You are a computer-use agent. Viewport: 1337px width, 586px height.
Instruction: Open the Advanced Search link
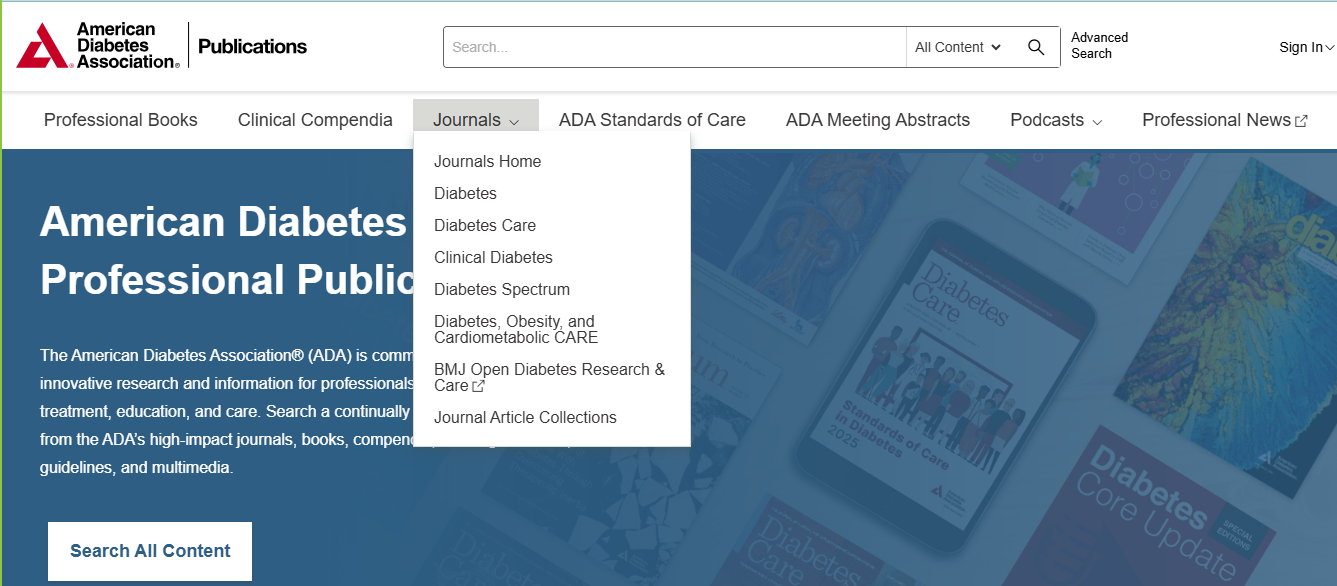coord(1099,46)
